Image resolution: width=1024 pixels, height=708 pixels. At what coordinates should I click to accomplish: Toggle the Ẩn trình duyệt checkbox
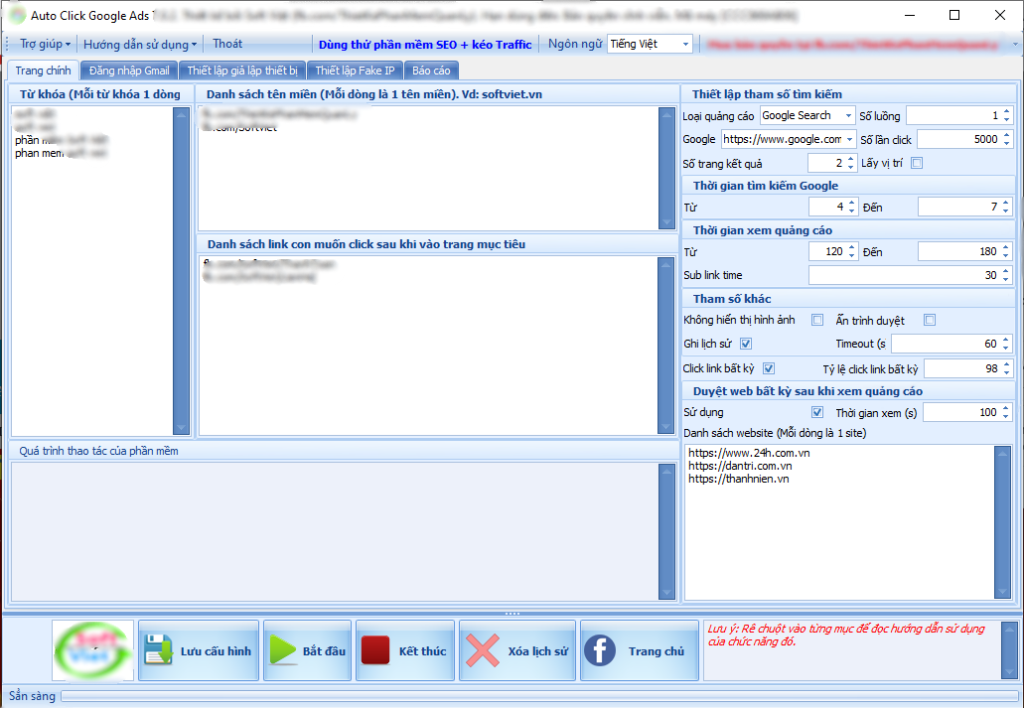click(929, 320)
